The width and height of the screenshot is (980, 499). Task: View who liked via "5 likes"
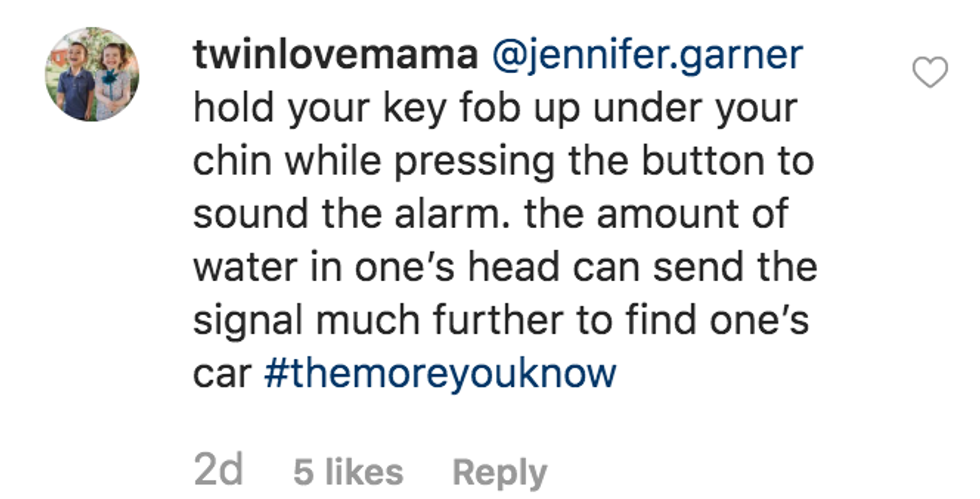click(x=348, y=472)
